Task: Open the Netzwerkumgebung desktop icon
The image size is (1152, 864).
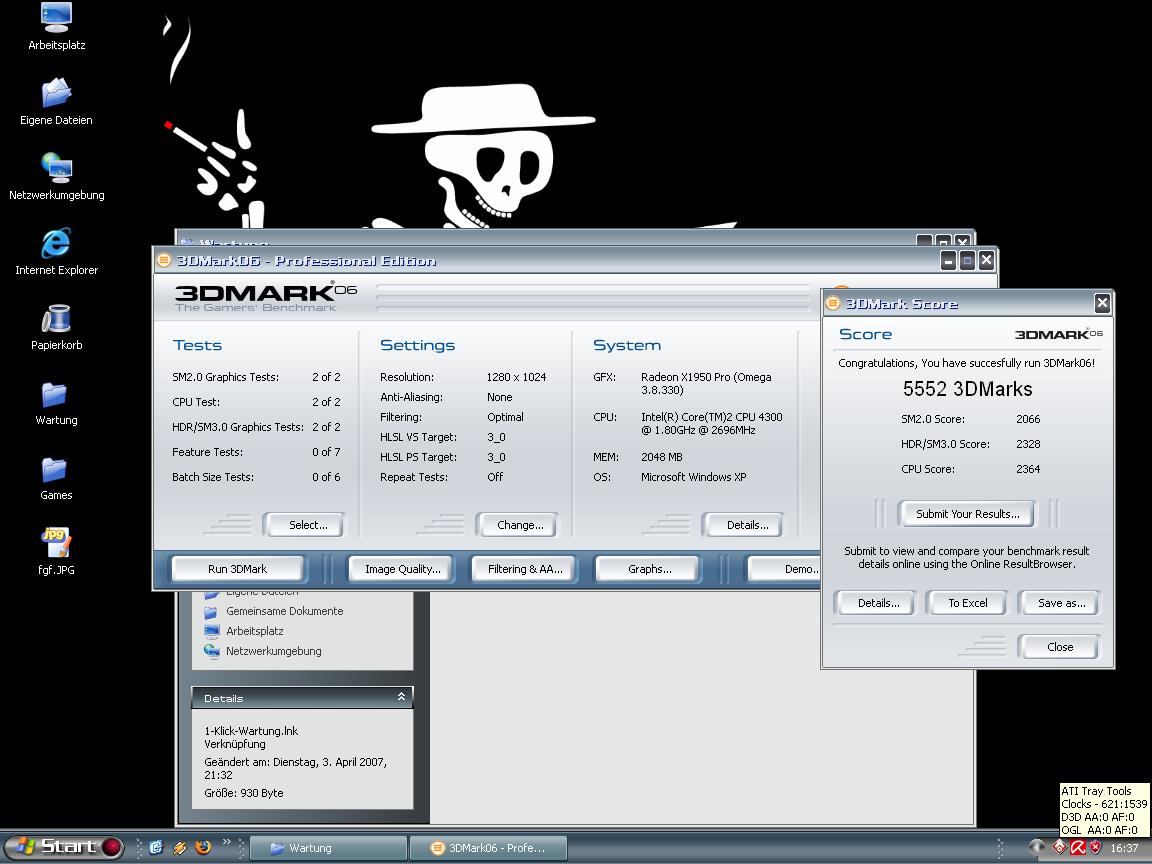Action: [x=57, y=176]
